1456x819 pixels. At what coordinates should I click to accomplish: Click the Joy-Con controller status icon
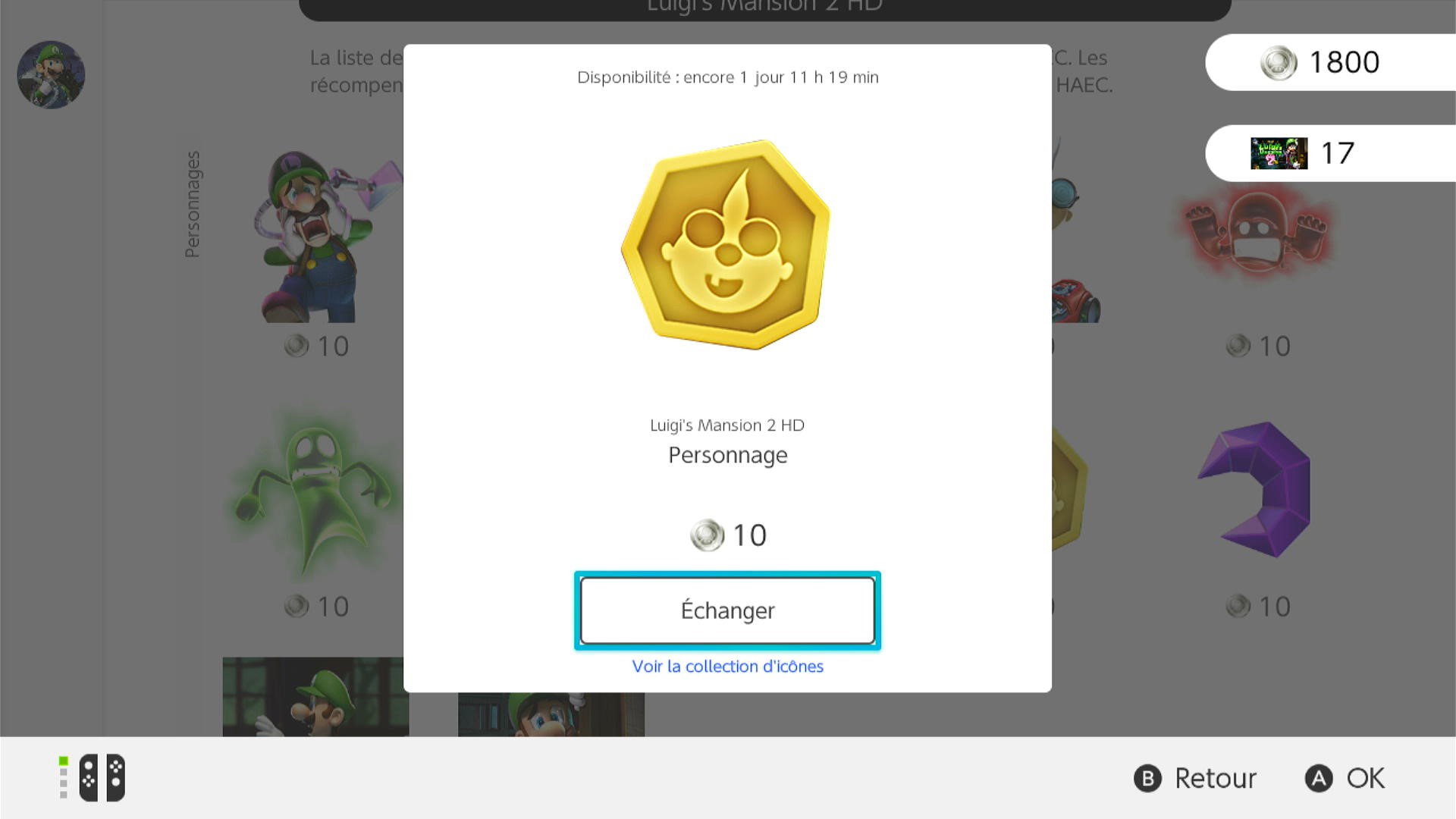tap(102, 777)
